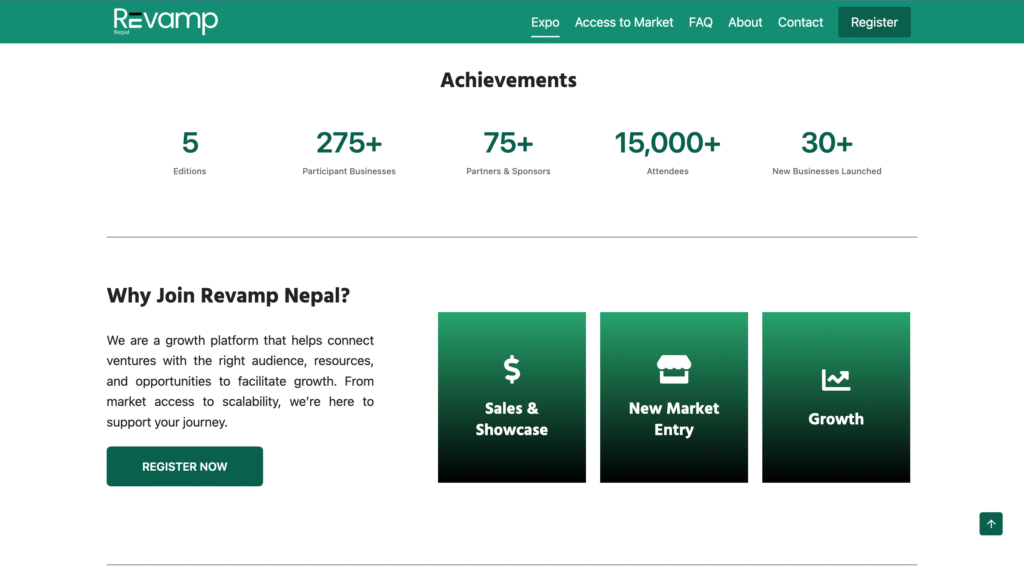The width and height of the screenshot is (1024, 578).
Task: Click the Achievements heading
Action: coord(508,80)
